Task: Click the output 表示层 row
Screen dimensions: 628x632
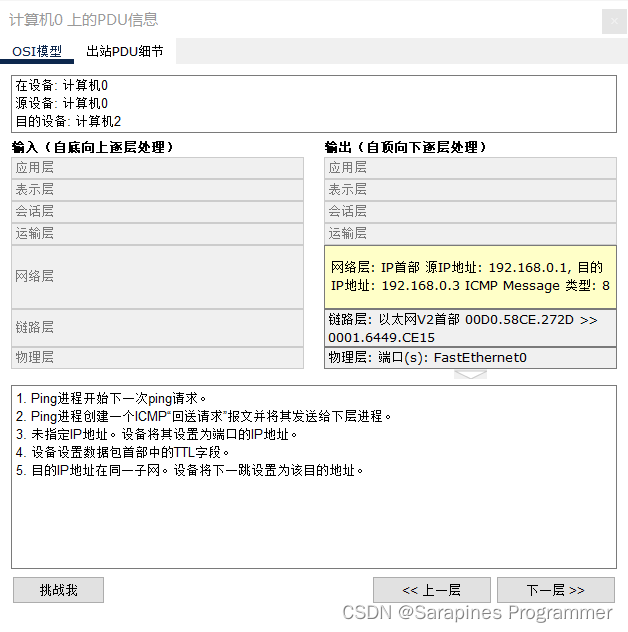Action: point(470,189)
